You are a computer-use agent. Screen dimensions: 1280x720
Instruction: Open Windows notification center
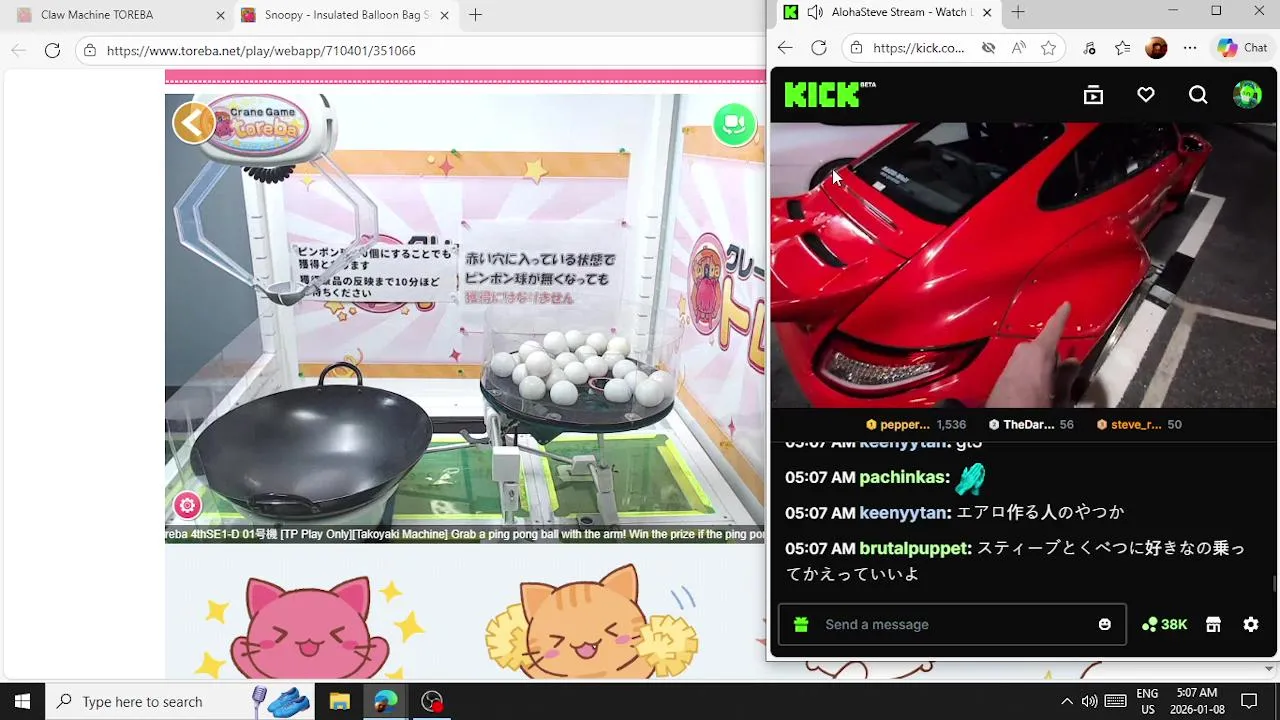tap(1249, 701)
